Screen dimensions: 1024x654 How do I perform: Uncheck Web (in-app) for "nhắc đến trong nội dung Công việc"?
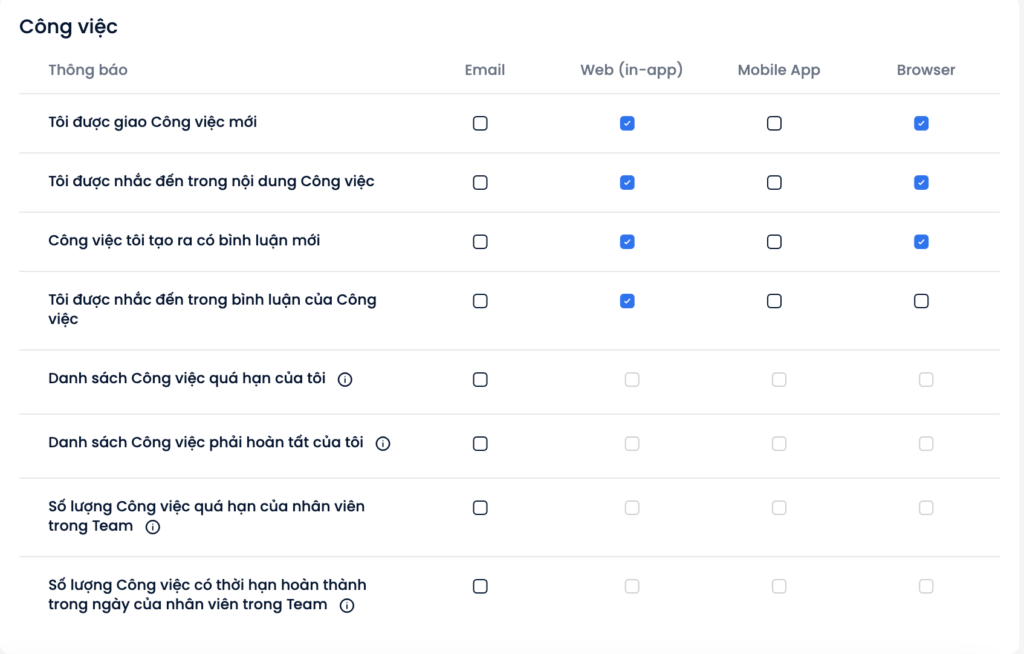(627, 183)
